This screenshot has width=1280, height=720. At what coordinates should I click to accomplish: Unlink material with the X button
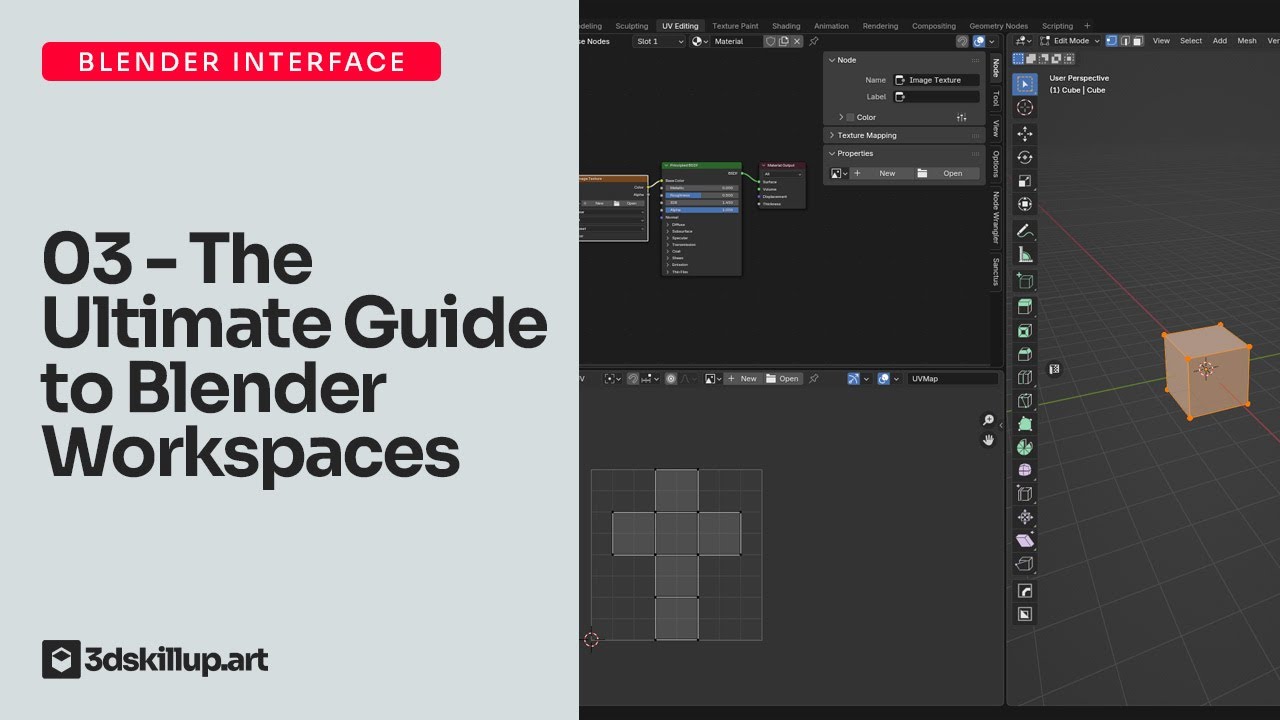pos(797,41)
